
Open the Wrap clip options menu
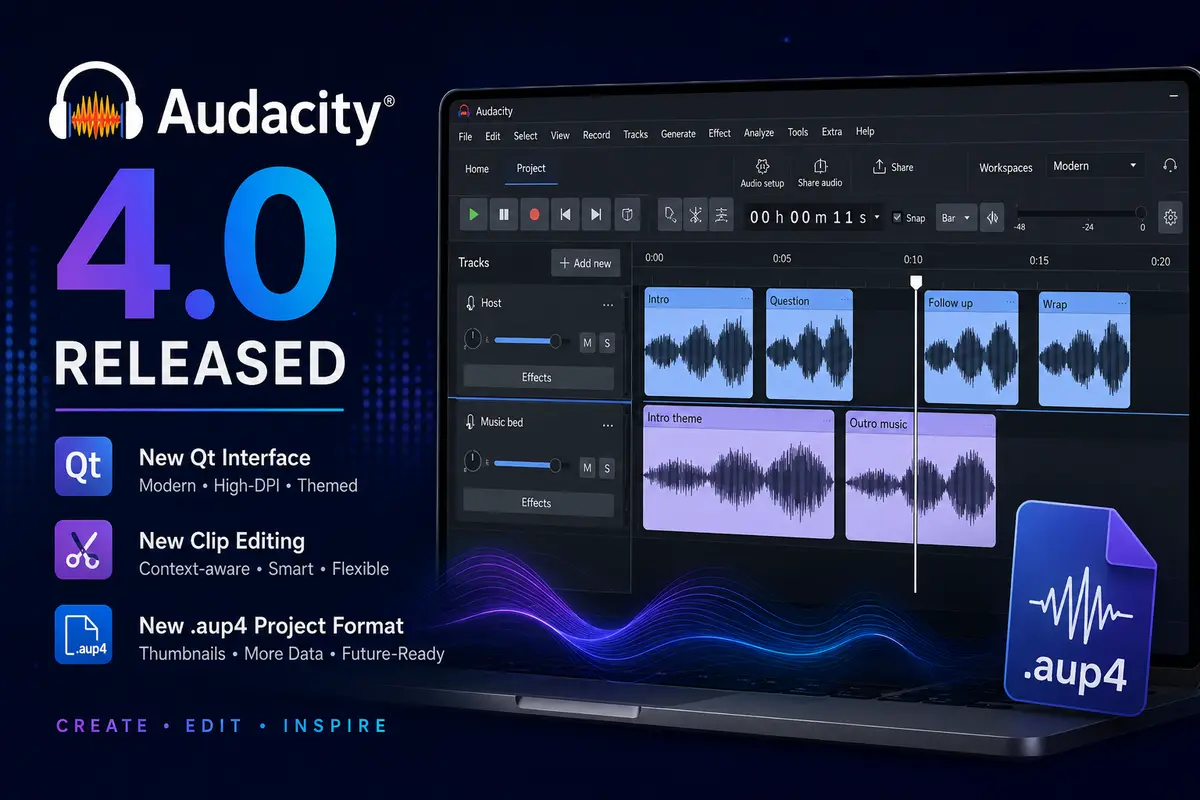[1121, 303]
